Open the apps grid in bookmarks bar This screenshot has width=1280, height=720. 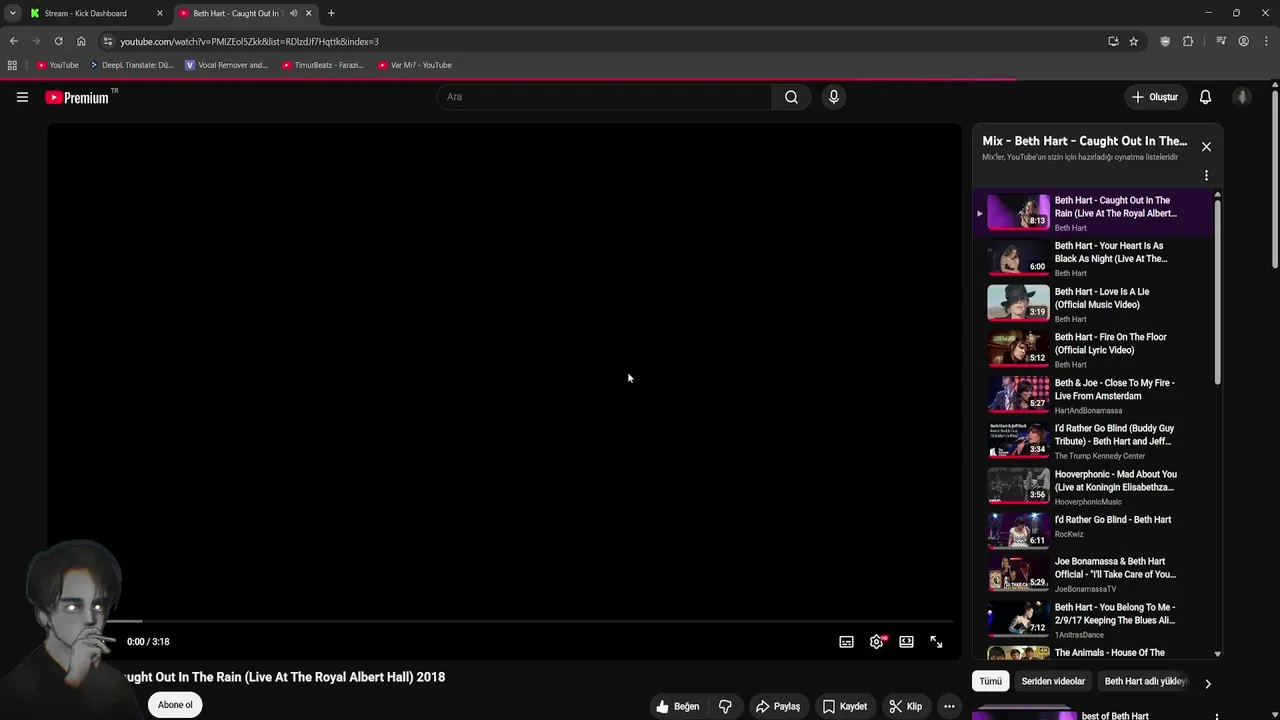[x=12, y=65]
